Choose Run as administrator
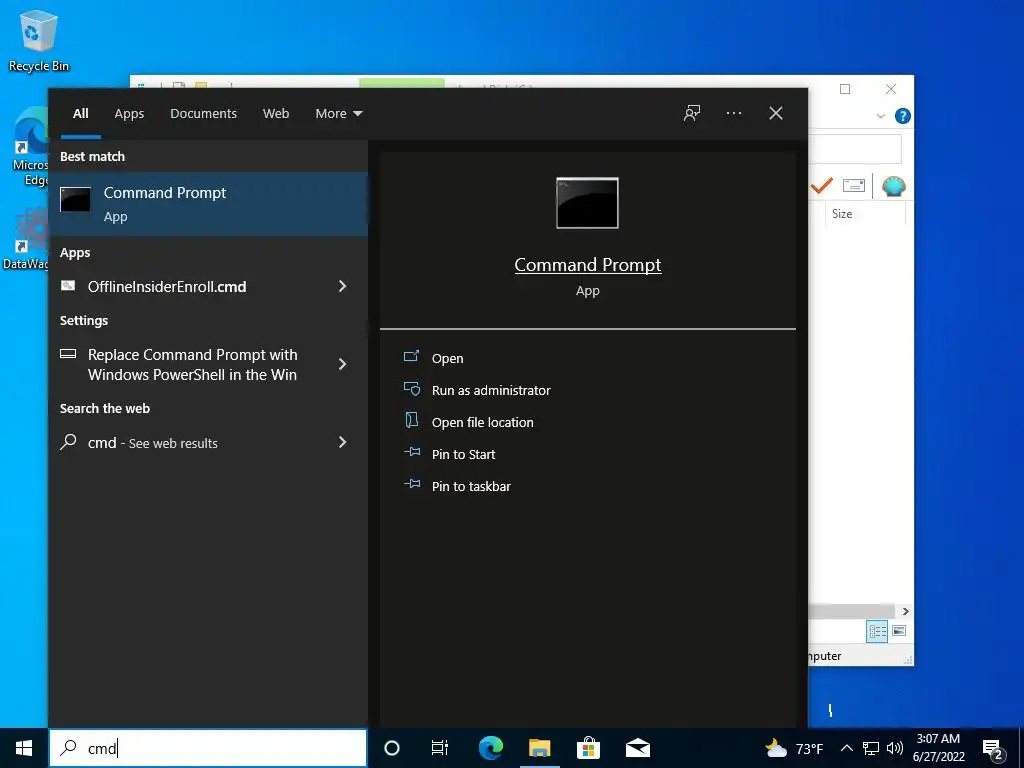Screen dimensions: 1024x768 click(490, 390)
